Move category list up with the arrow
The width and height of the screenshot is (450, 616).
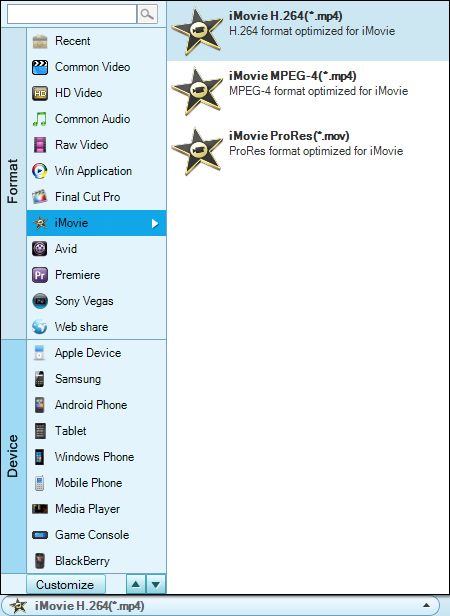(x=136, y=584)
